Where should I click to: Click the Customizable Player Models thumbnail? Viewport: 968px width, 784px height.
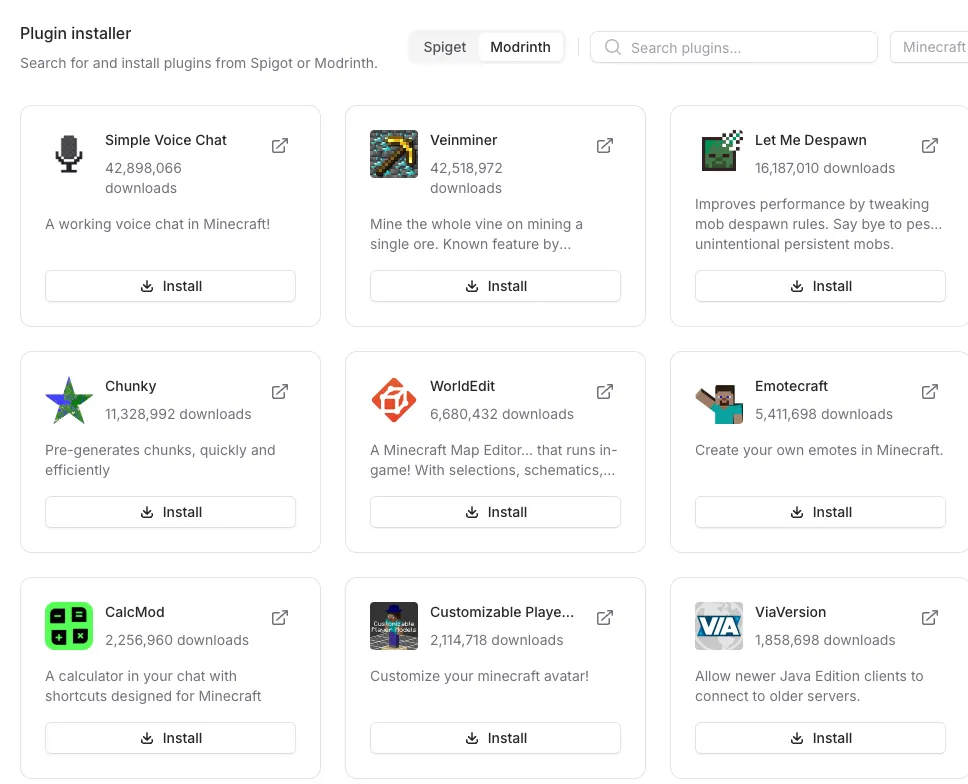tap(394, 626)
